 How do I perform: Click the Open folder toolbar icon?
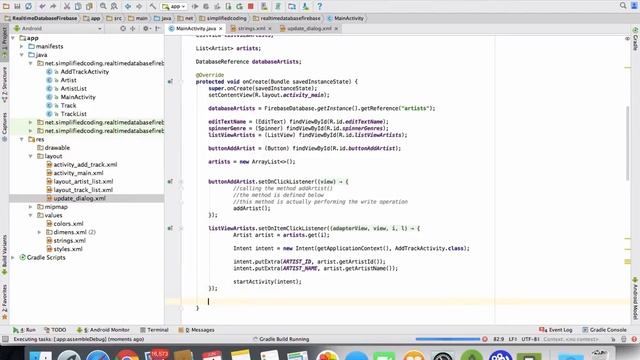(6, 6)
